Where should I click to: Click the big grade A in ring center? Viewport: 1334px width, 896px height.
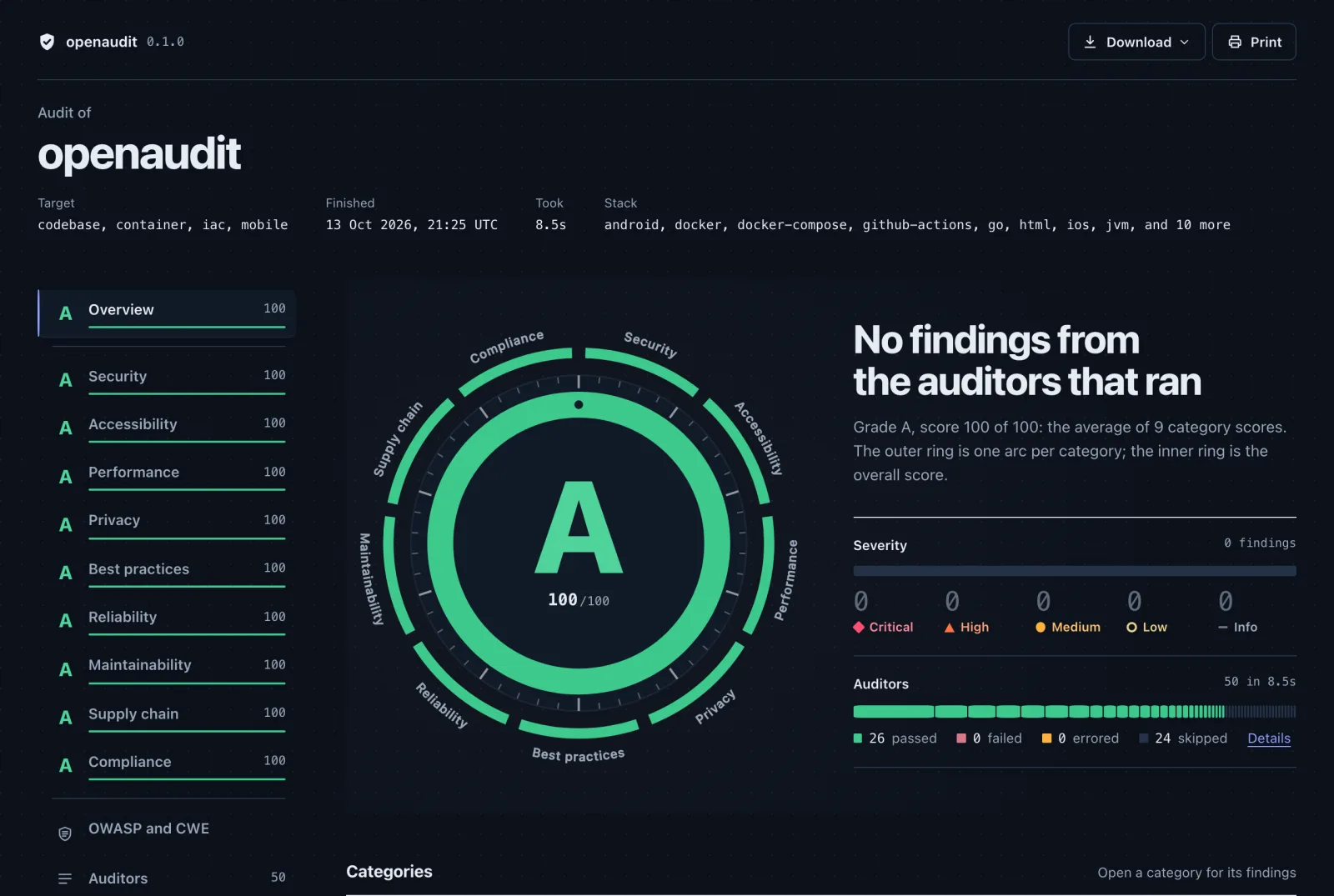[x=579, y=528]
